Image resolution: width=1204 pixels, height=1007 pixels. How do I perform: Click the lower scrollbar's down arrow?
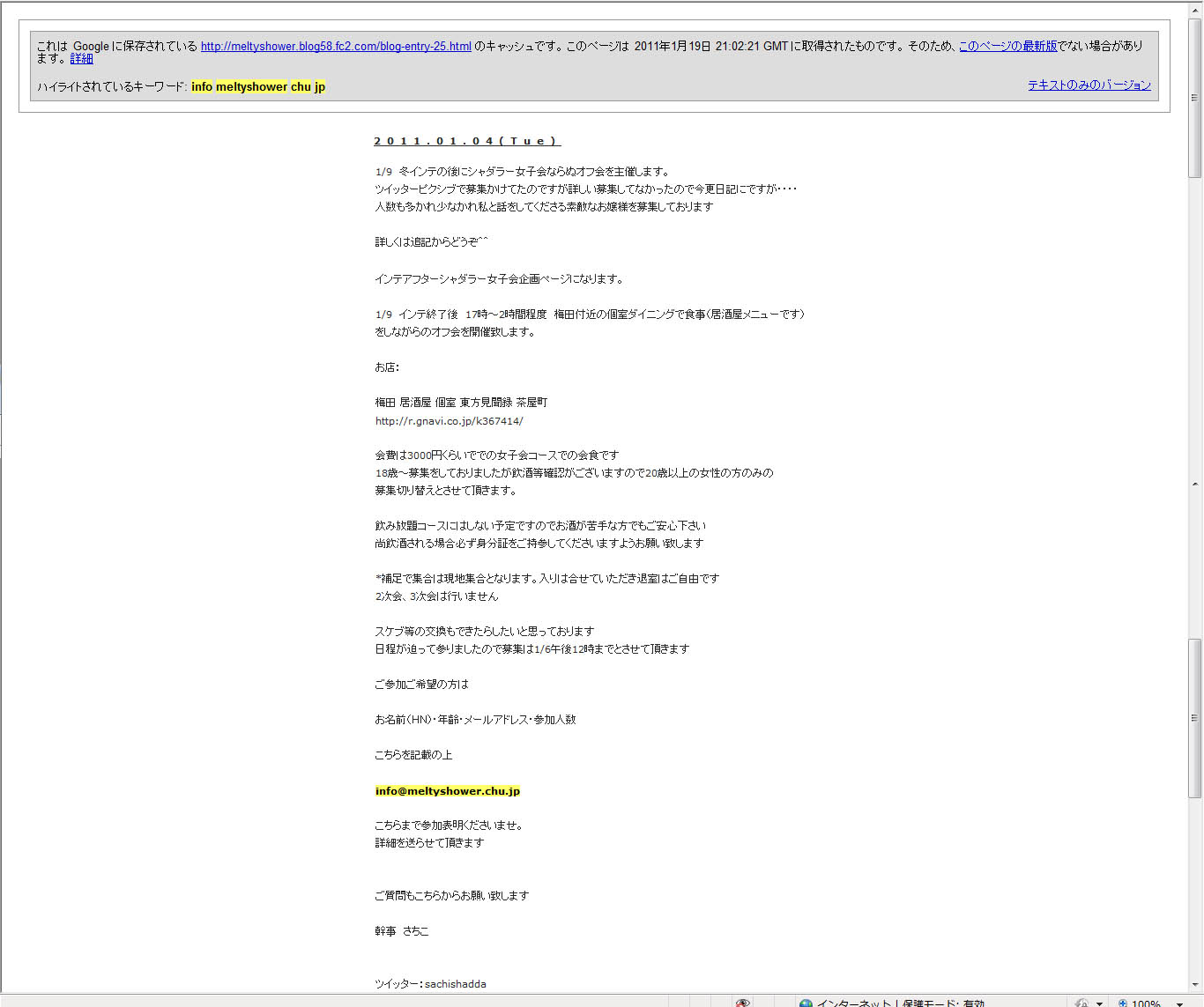[1194, 984]
